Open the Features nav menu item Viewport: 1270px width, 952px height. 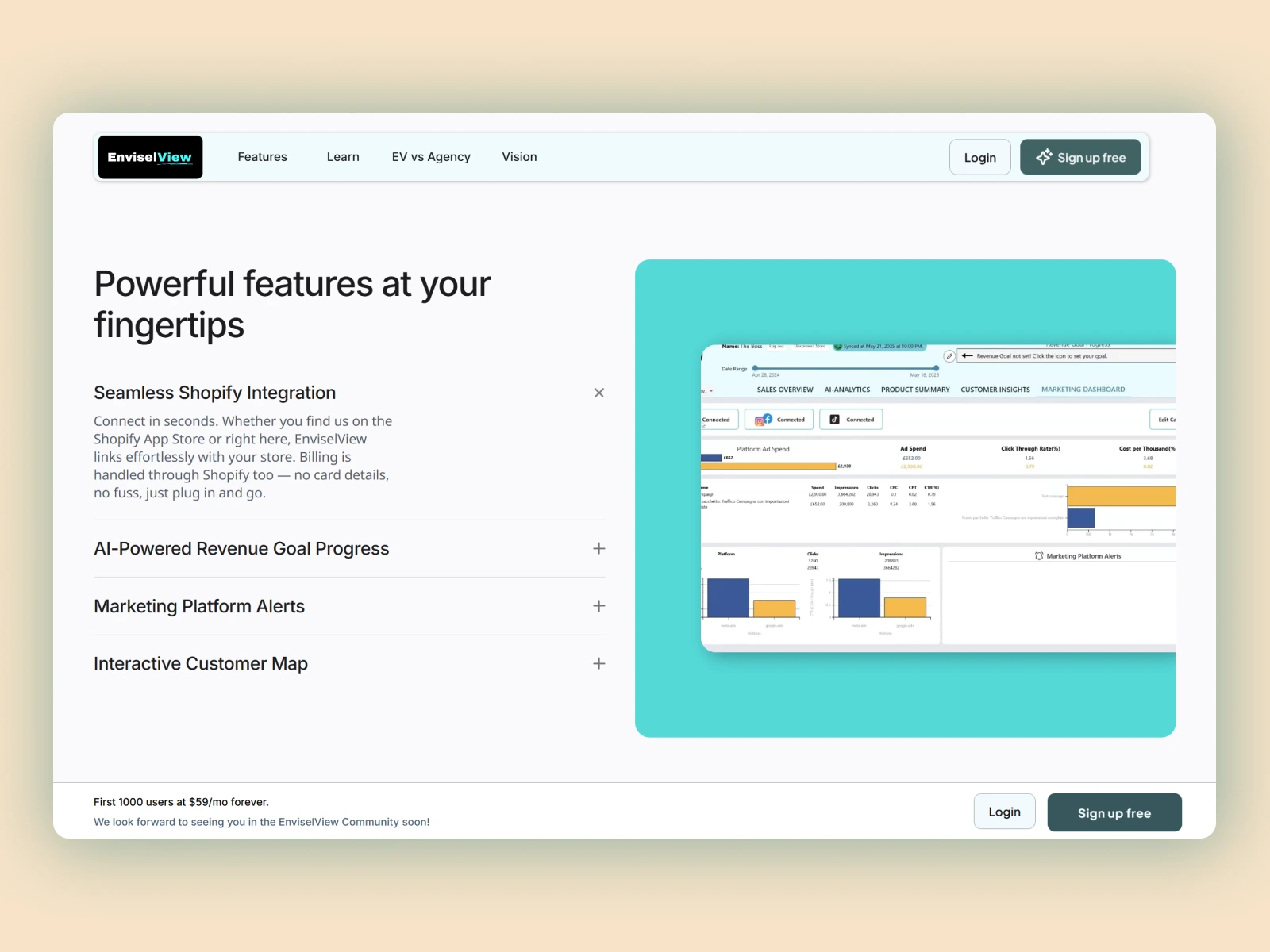pyautogui.click(x=262, y=157)
